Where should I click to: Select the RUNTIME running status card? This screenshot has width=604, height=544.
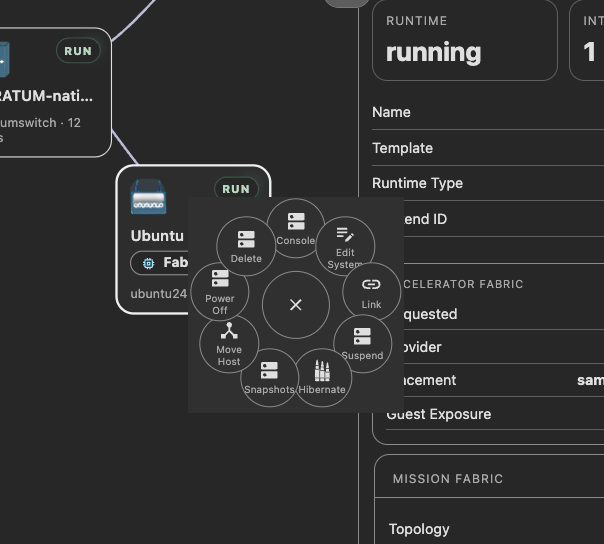click(x=465, y=40)
